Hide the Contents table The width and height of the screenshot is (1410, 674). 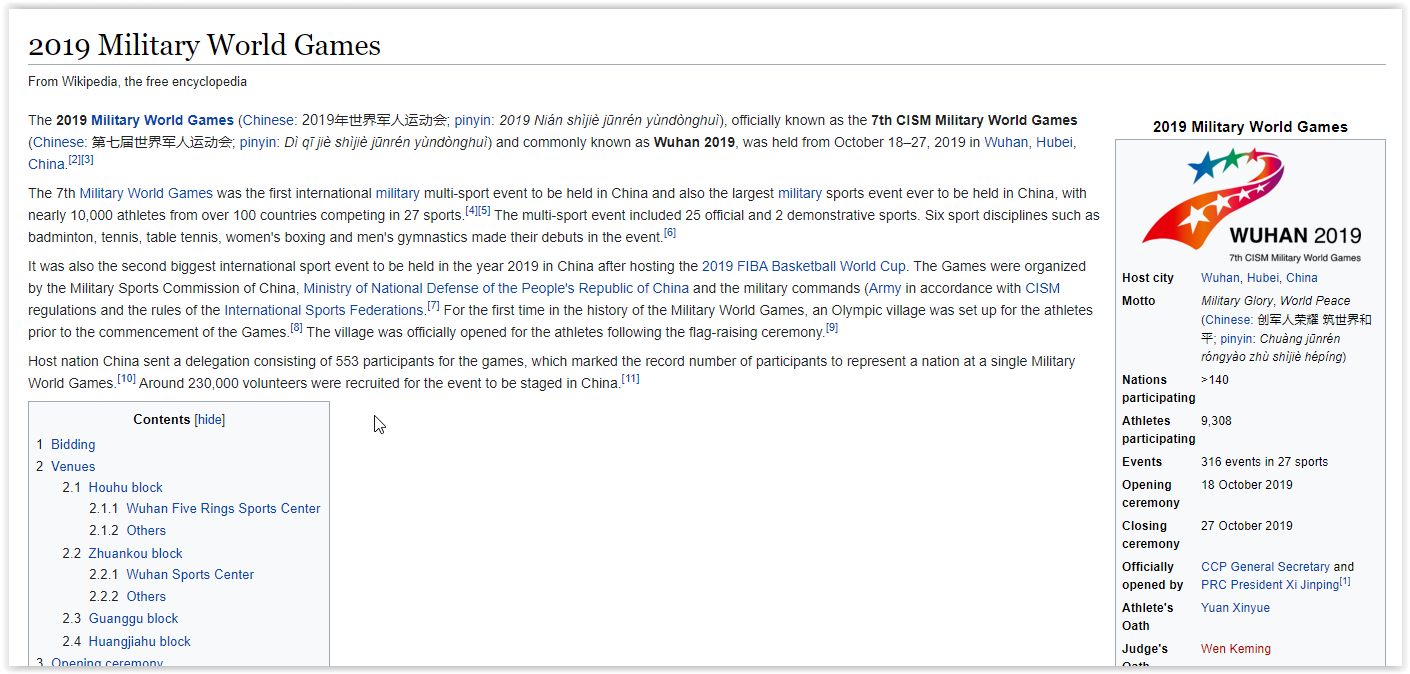coord(210,420)
